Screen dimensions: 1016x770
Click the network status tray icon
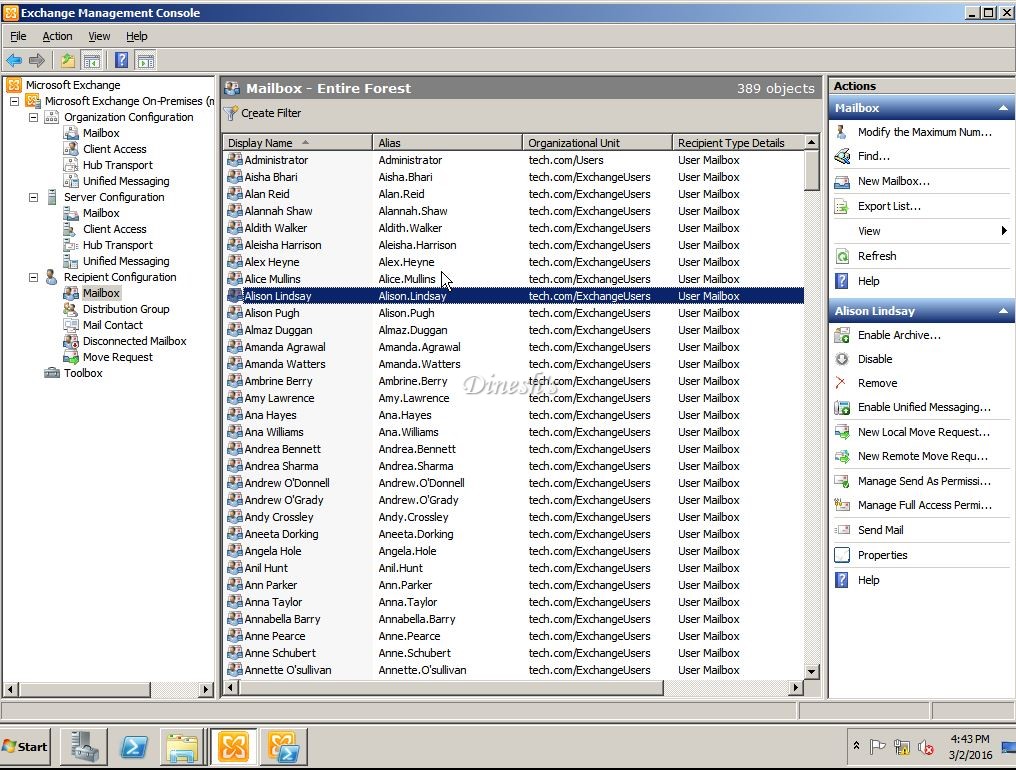point(902,747)
